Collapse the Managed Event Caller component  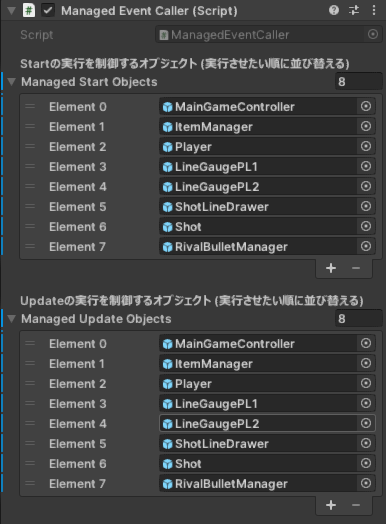(x=11, y=11)
